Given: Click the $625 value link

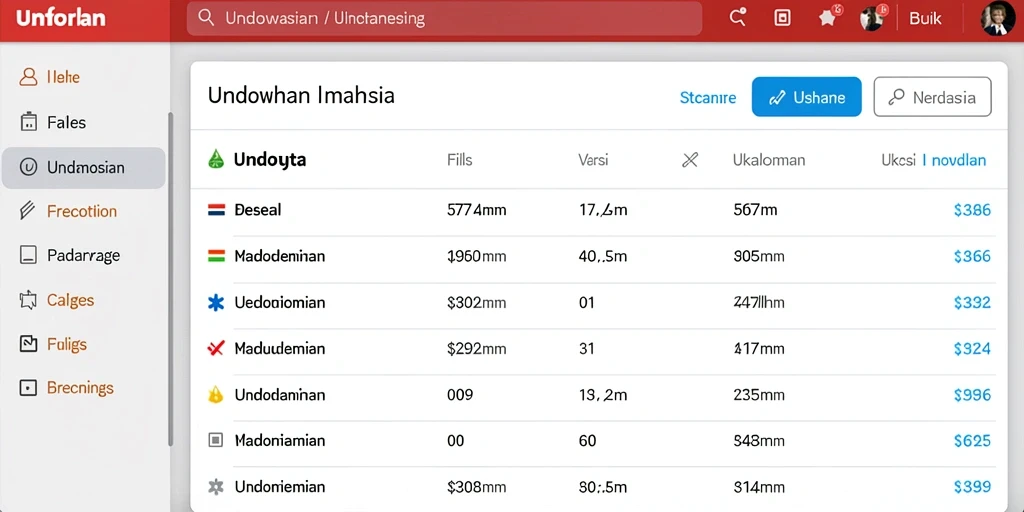Looking at the screenshot, I should point(972,441).
